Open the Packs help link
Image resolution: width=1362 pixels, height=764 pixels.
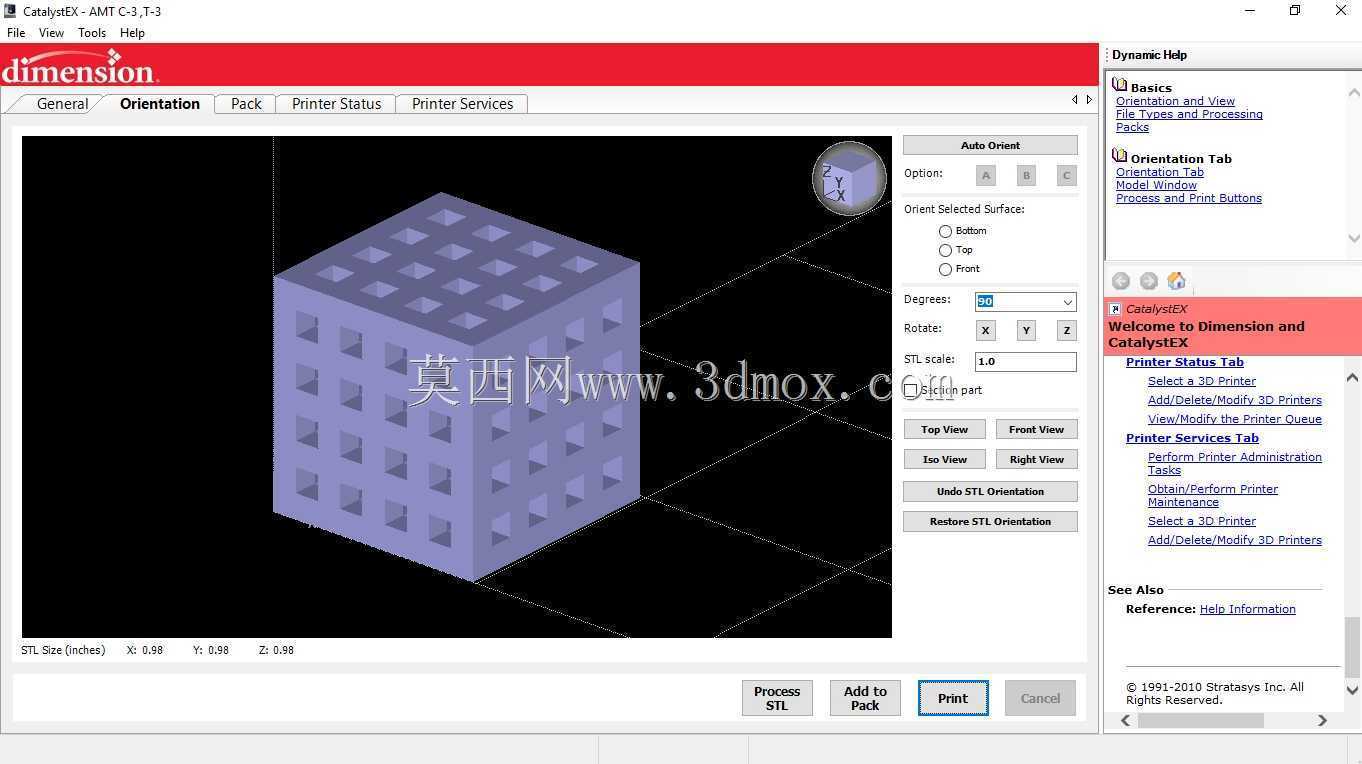coord(1132,127)
